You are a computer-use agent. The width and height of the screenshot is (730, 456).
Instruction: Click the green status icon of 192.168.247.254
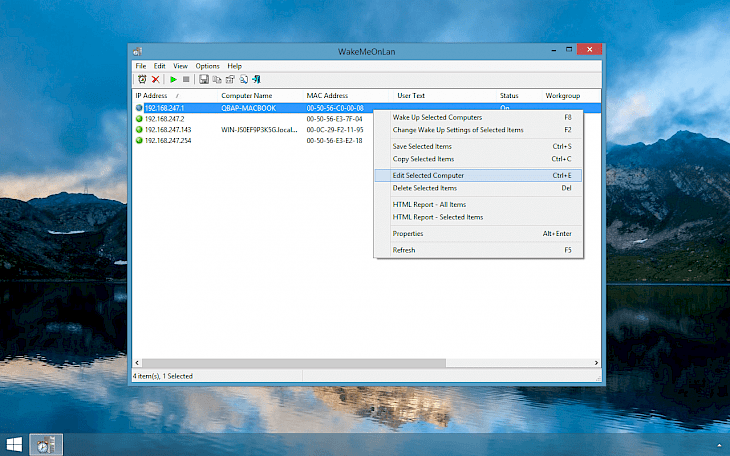point(139,140)
